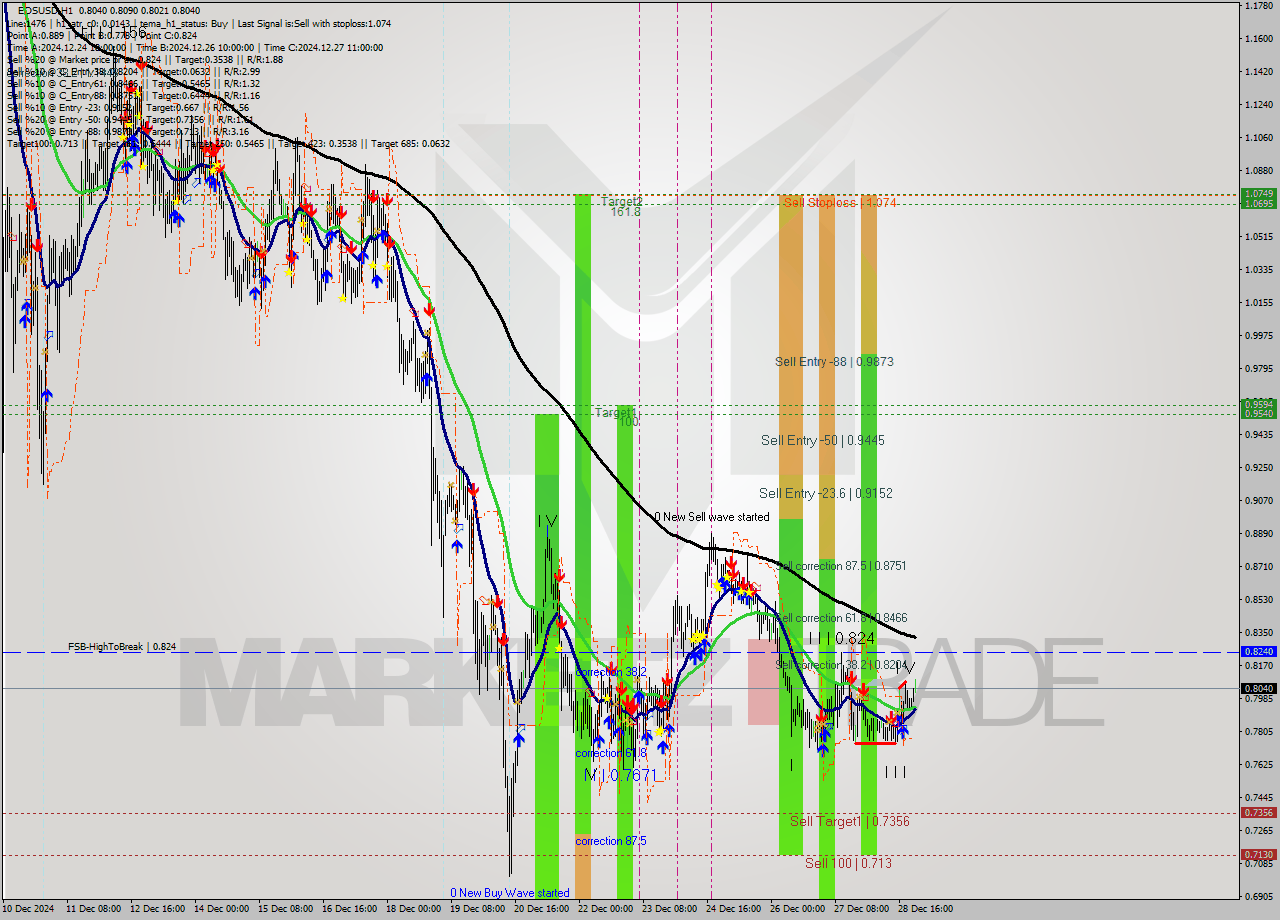This screenshot has width=1280, height=920.
Task: Click the '10 Dec 2024' date on time axis
Action: 27,909
